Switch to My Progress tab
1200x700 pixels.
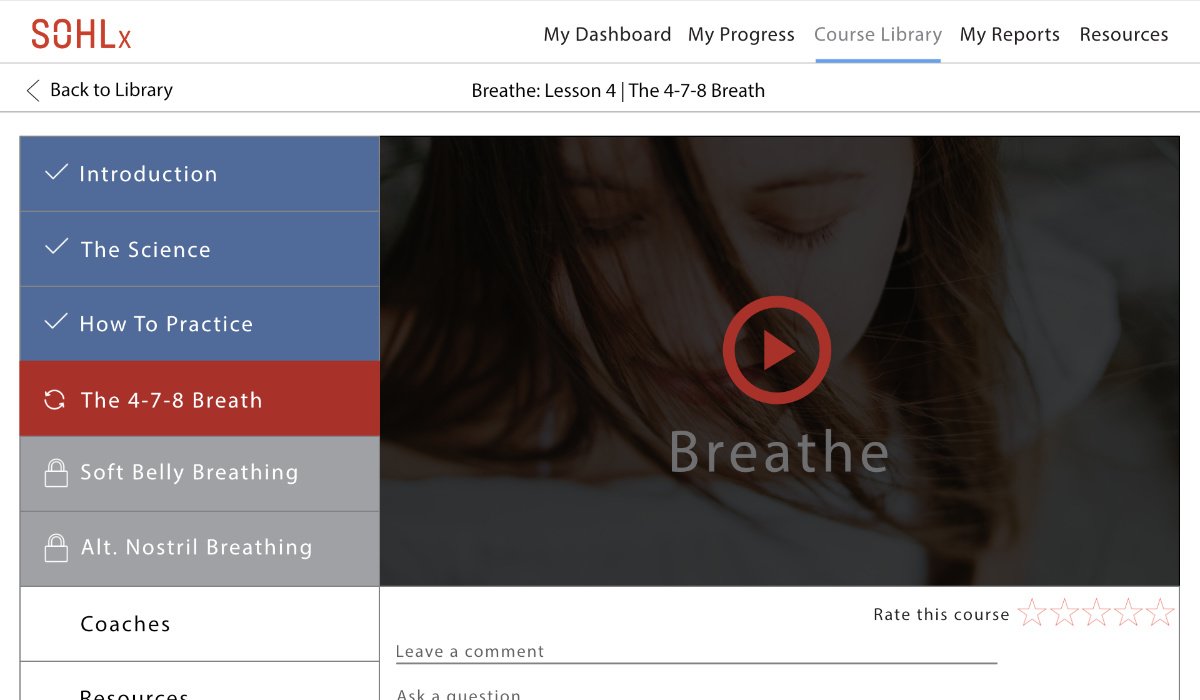pyautogui.click(x=741, y=34)
